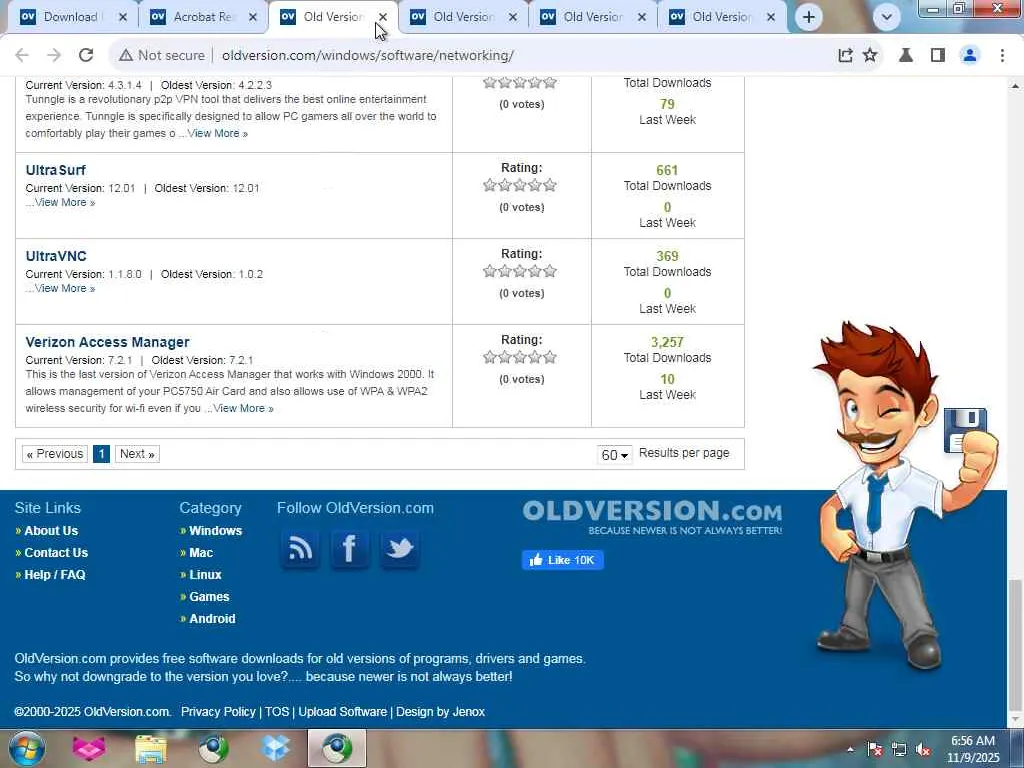Go to the Previous results page
The width and height of the screenshot is (1024, 768).
pos(55,454)
